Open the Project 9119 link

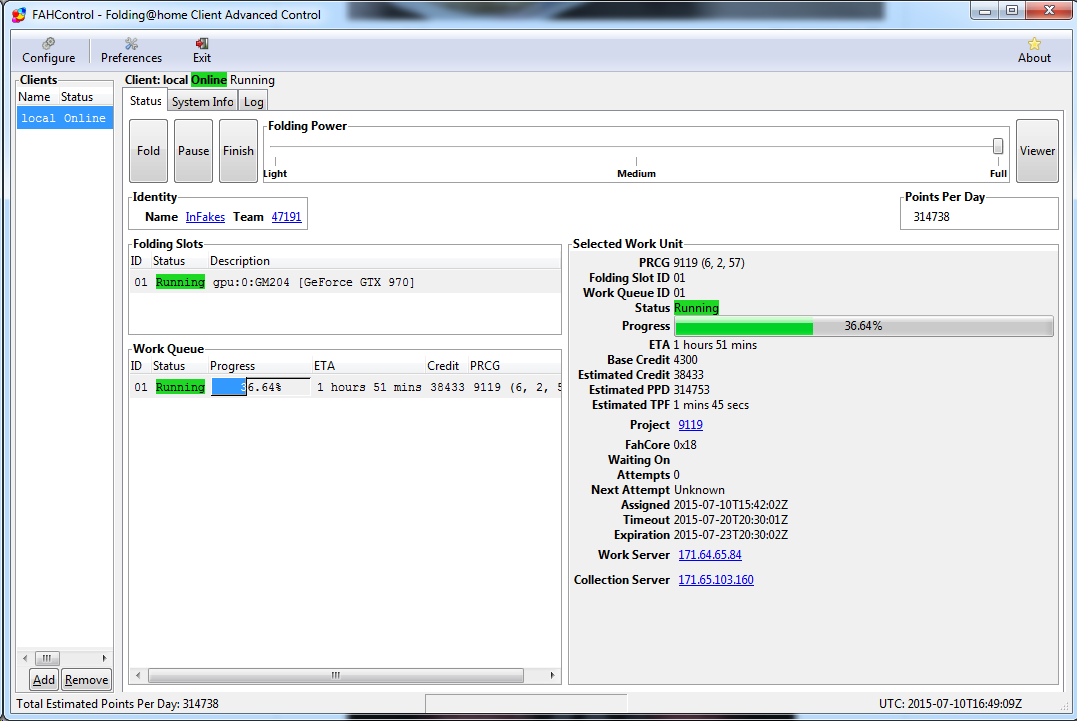click(x=690, y=425)
